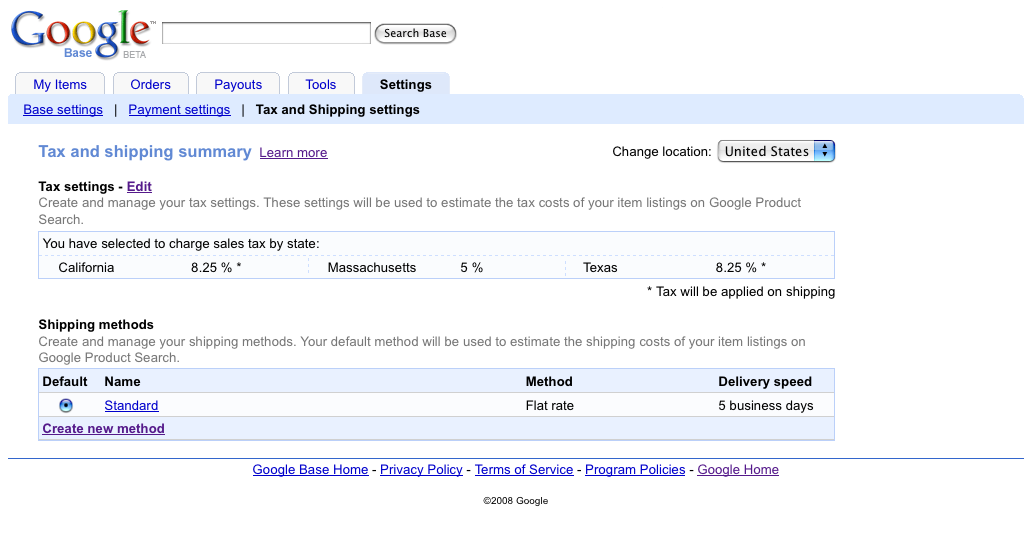Edit the tax settings

click(x=139, y=187)
